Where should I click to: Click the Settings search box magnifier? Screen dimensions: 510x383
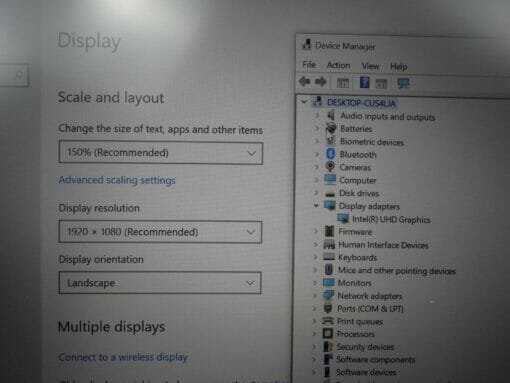pos(19,74)
